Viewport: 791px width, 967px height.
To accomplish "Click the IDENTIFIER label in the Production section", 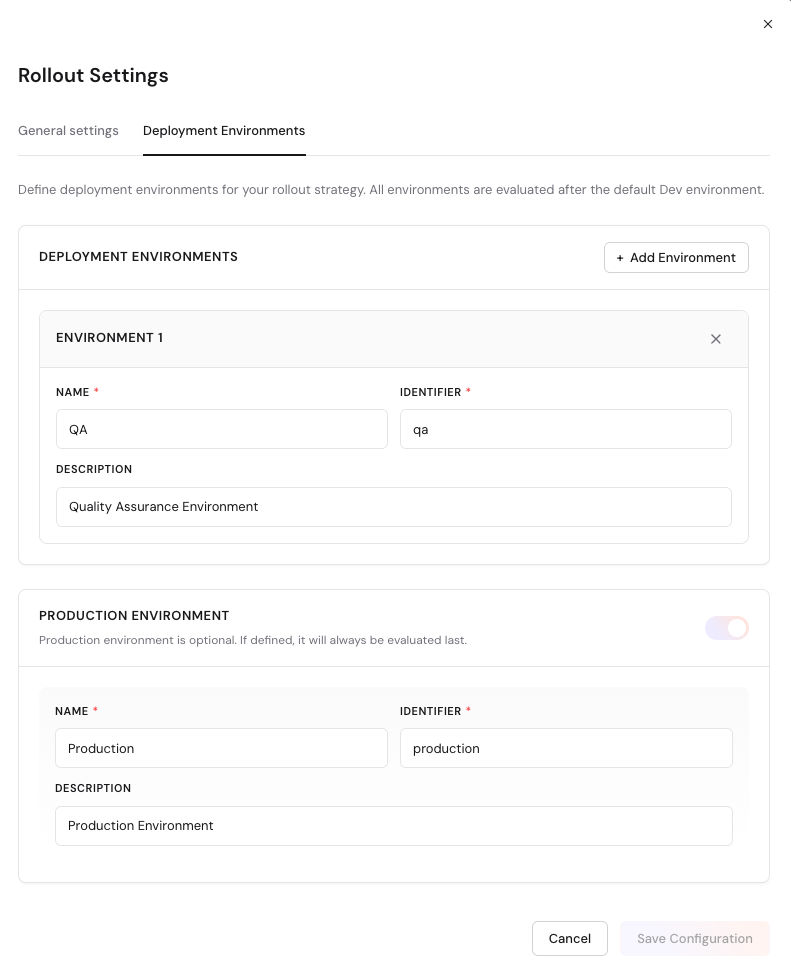I will click(x=430, y=712).
